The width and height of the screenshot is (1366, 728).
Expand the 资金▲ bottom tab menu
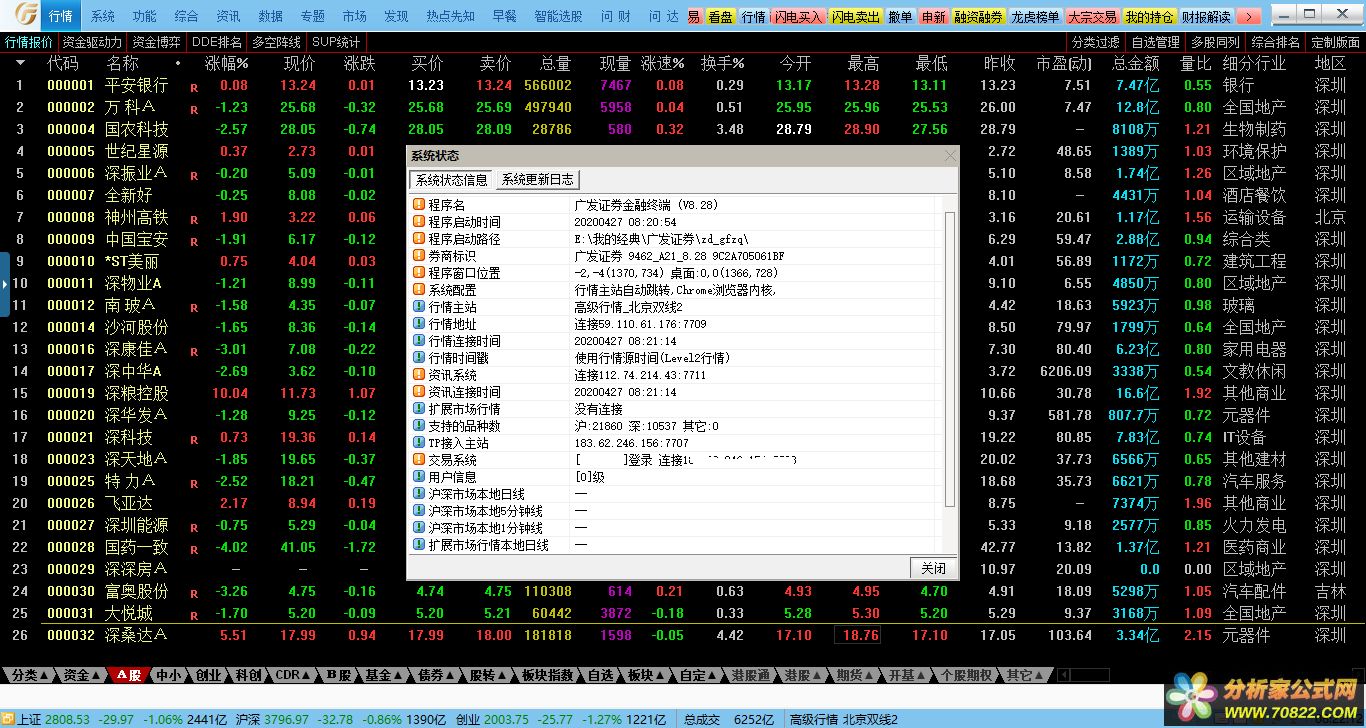tap(82, 676)
